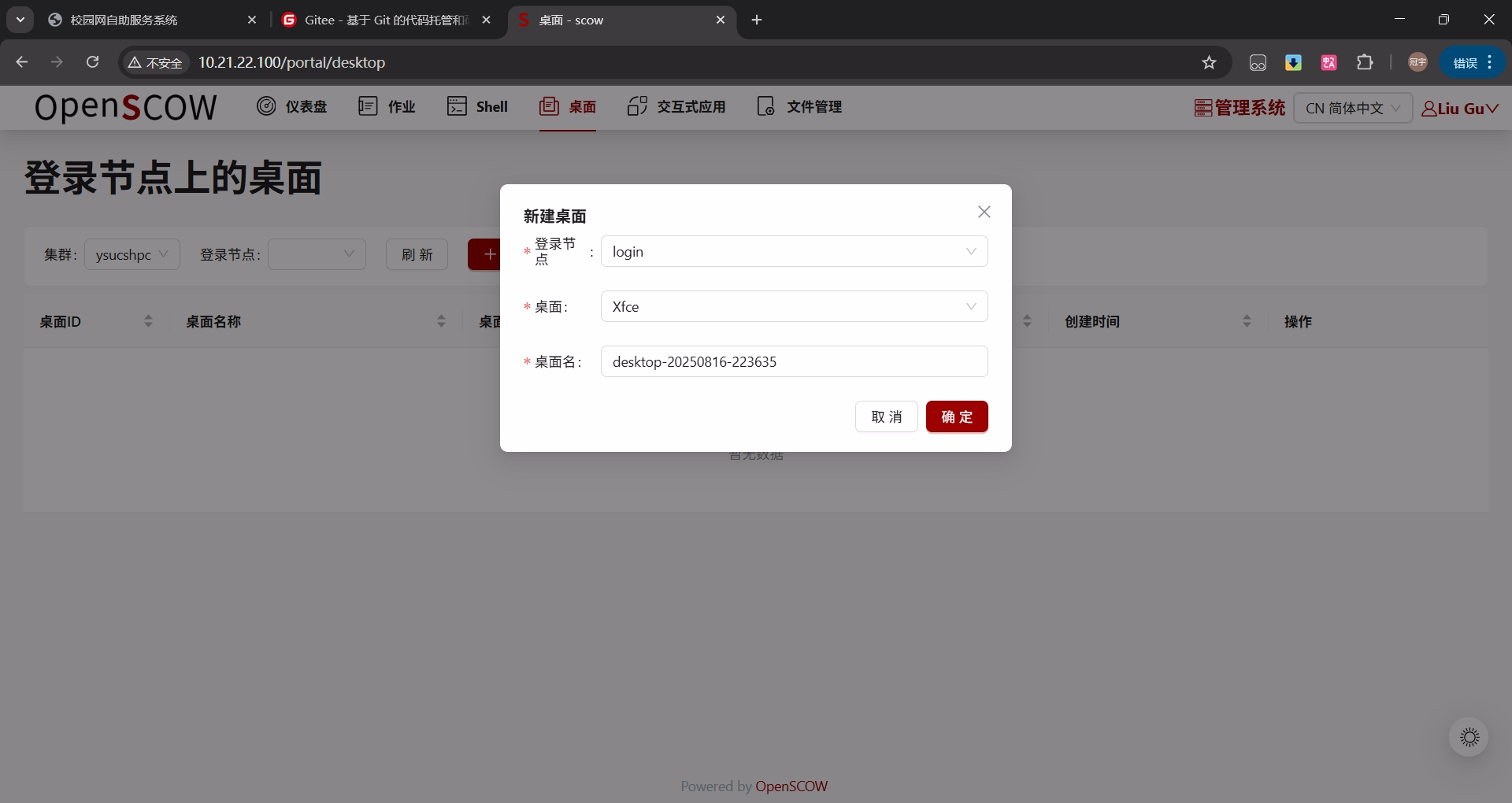Click the desktop name input field
Image resolution: width=1512 pixels, height=803 pixels.
(794, 361)
